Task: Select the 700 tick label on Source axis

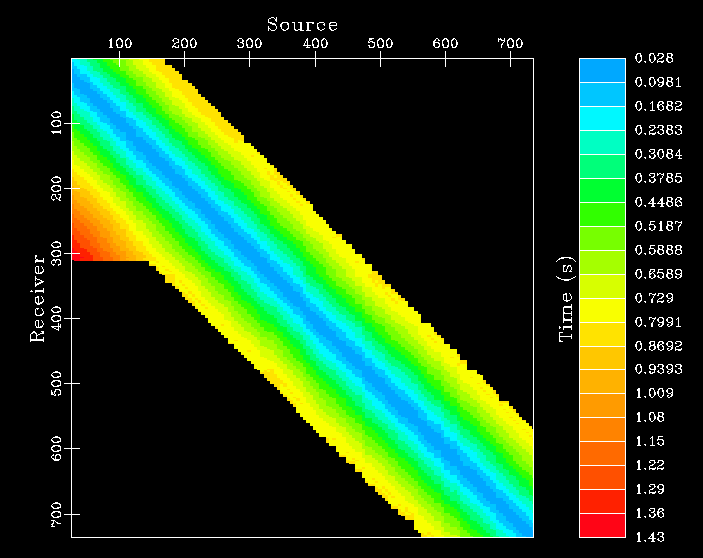Action: coord(510,43)
